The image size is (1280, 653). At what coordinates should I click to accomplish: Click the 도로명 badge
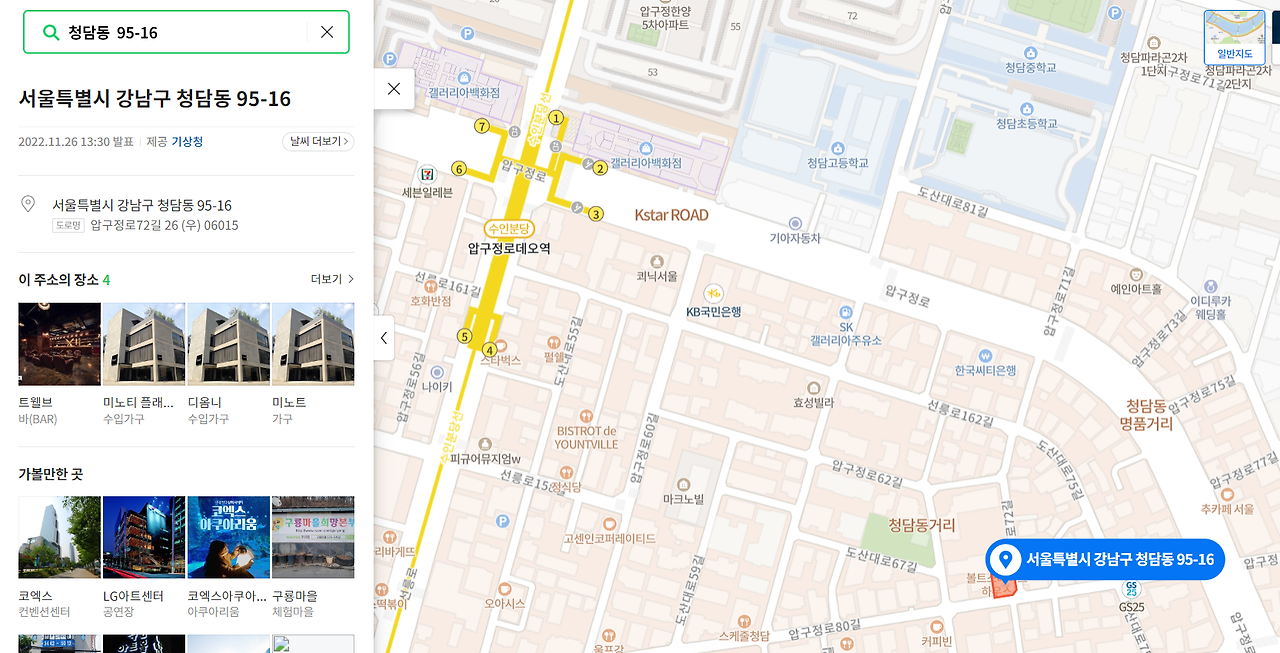(68, 225)
